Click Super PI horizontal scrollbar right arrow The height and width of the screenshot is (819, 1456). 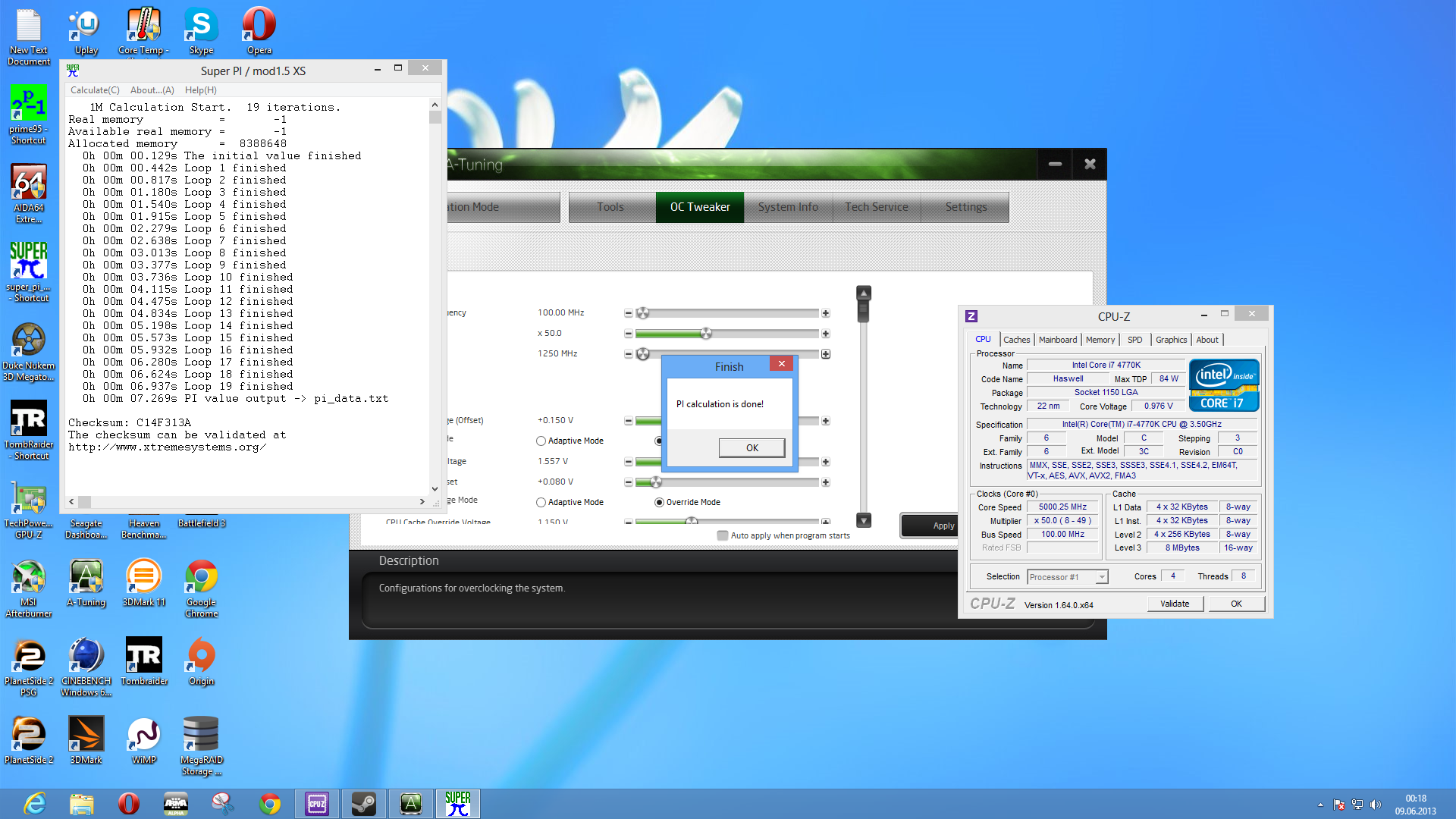coord(422,502)
